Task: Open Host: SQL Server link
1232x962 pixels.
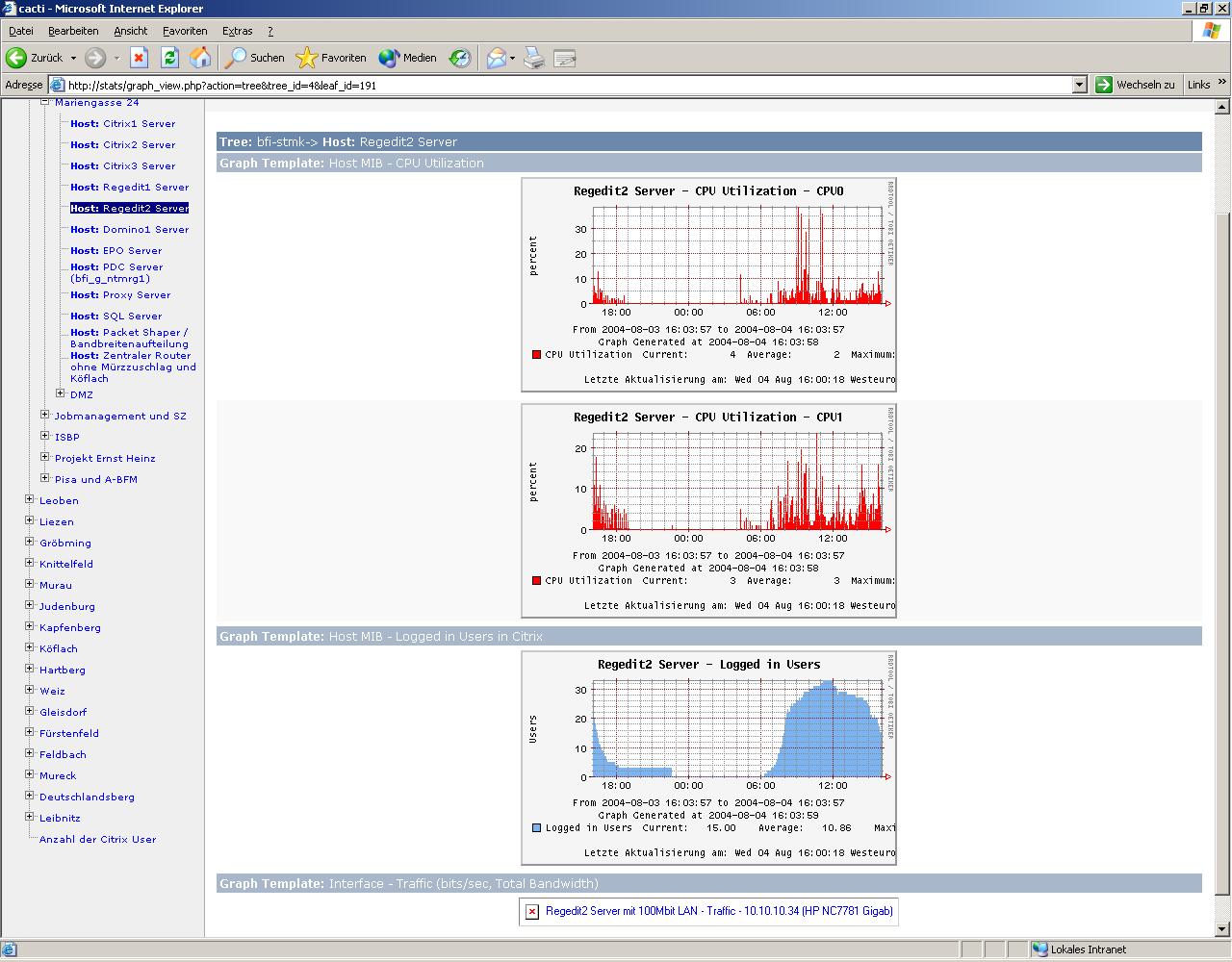Action: pos(115,316)
